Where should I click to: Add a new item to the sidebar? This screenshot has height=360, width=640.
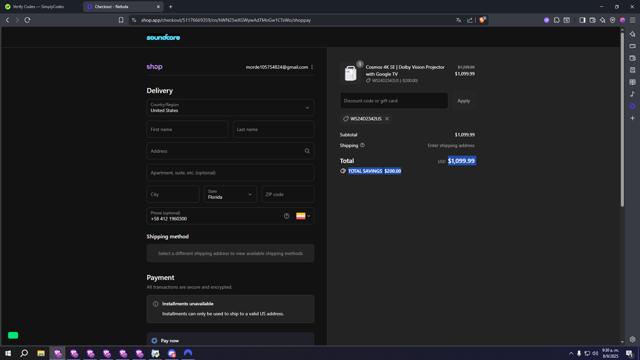point(633,118)
